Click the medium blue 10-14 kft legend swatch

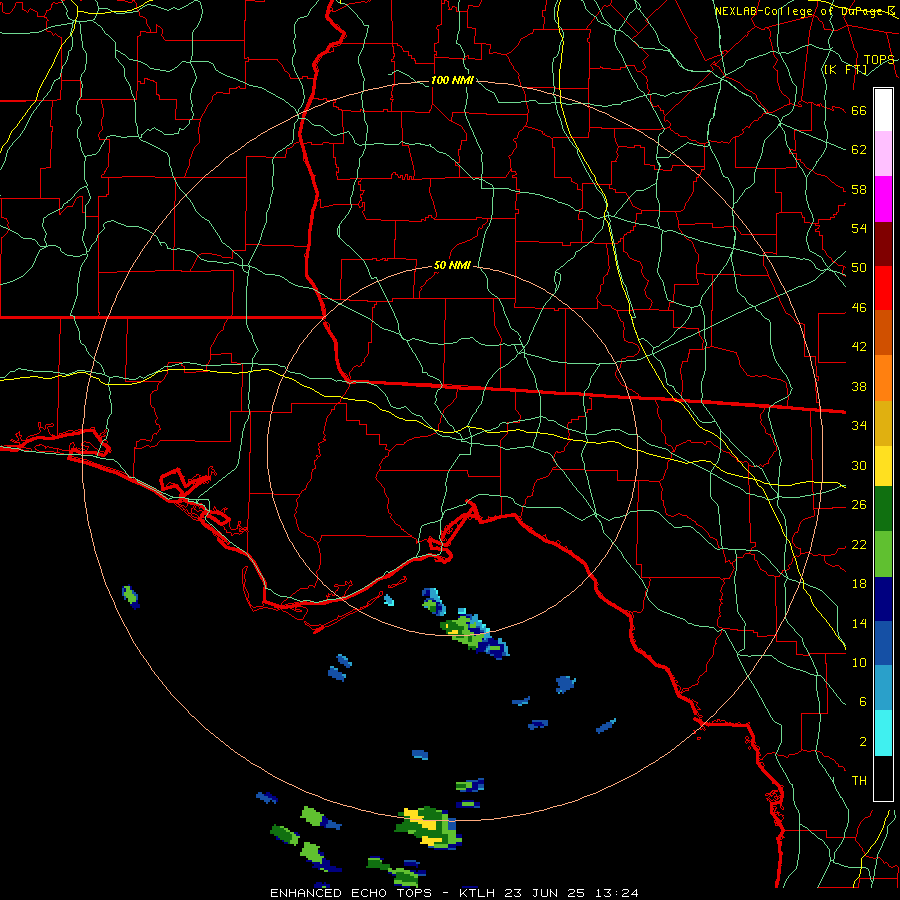pyautogui.click(x=883, y=643)
